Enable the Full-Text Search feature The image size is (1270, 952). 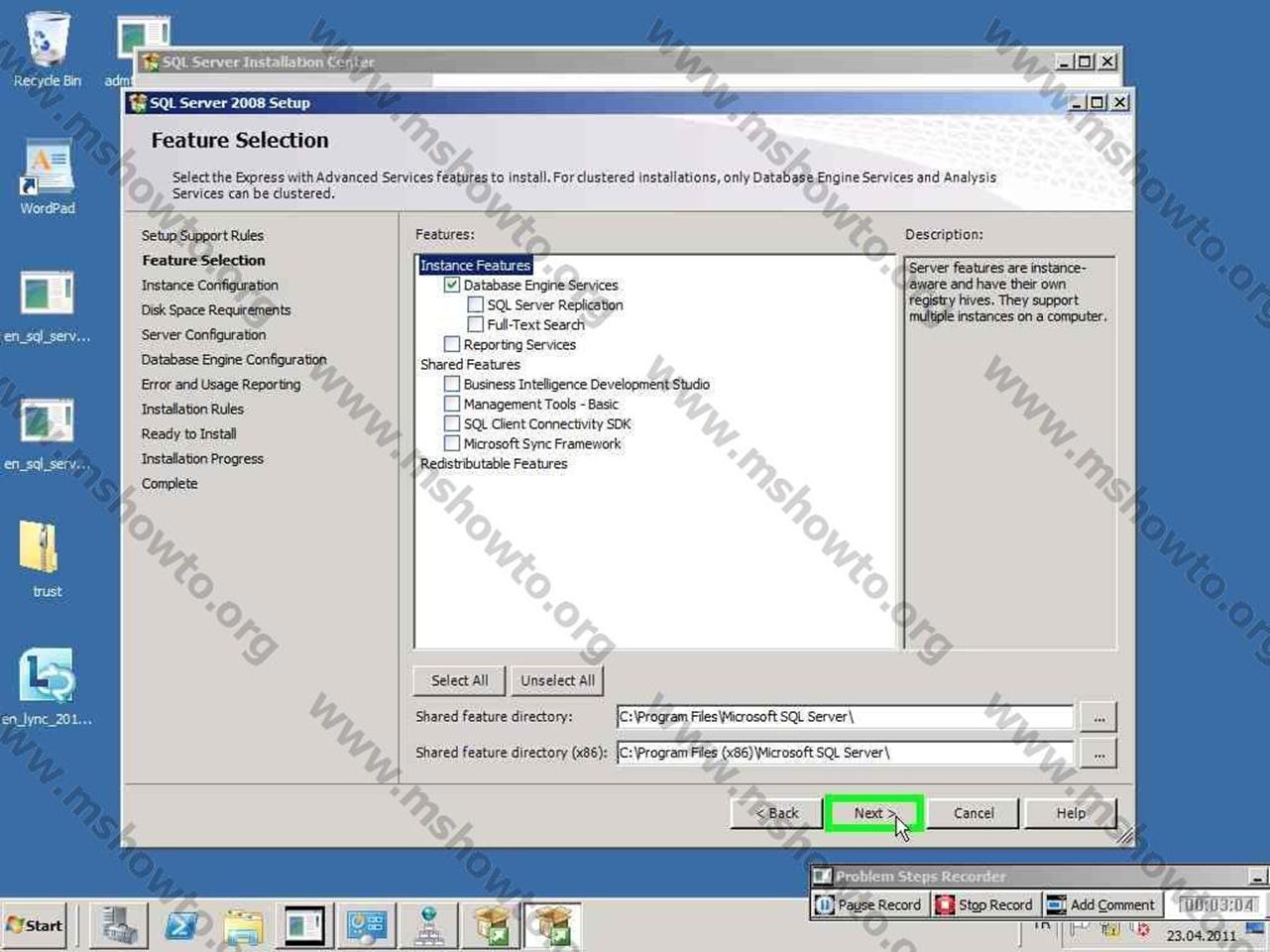476,324
